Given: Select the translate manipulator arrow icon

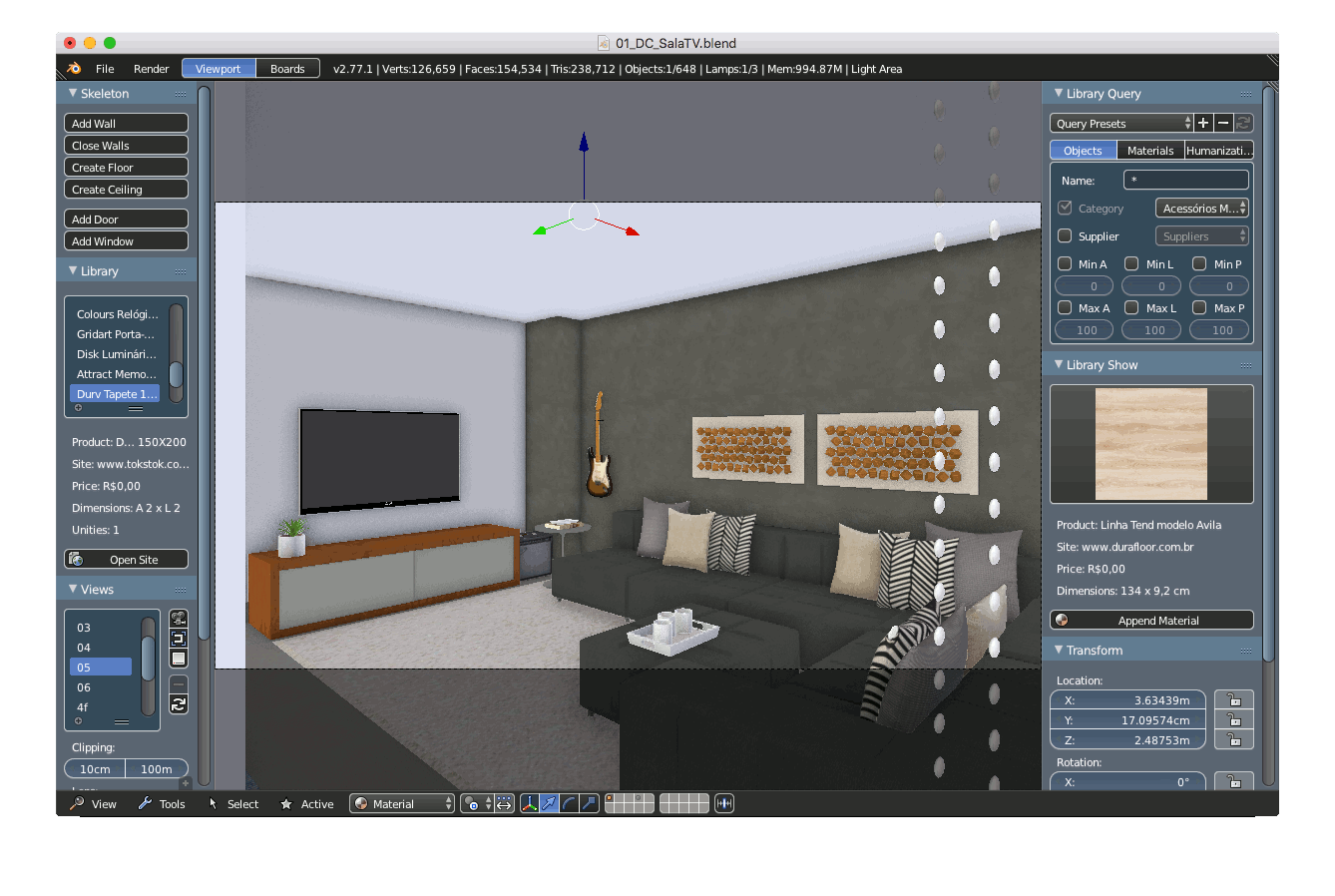Looking at the screenshot, I should pyautogui.click(x=549, y=803).
